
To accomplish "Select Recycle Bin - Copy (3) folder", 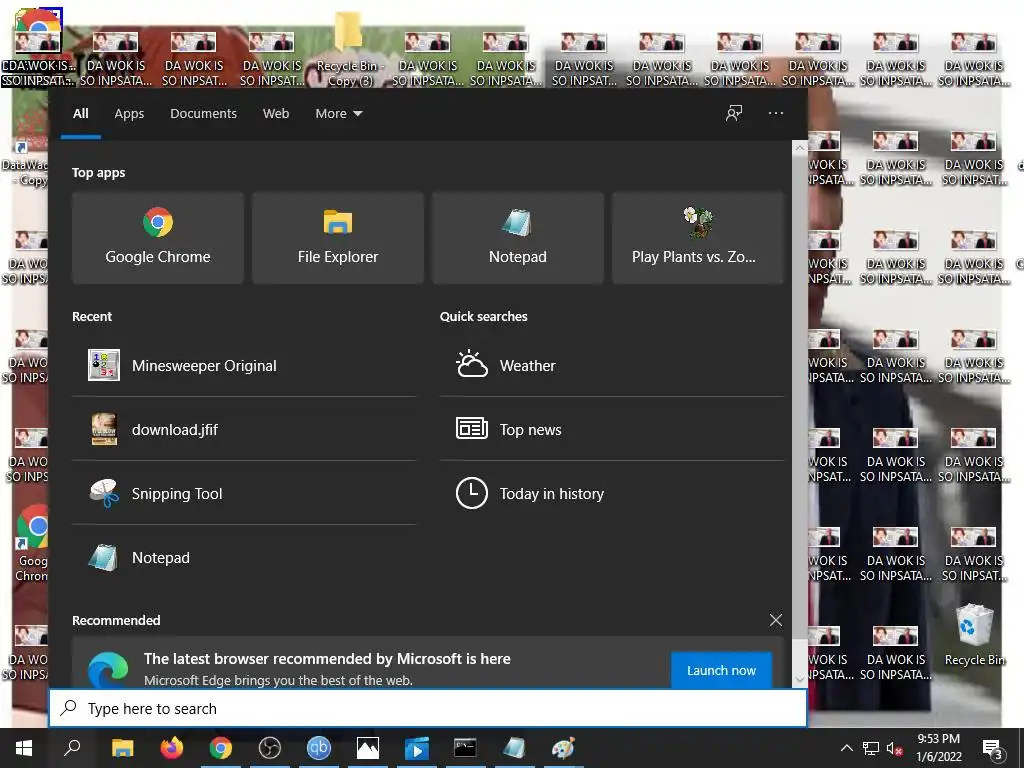I will click(x=349, y=50).
